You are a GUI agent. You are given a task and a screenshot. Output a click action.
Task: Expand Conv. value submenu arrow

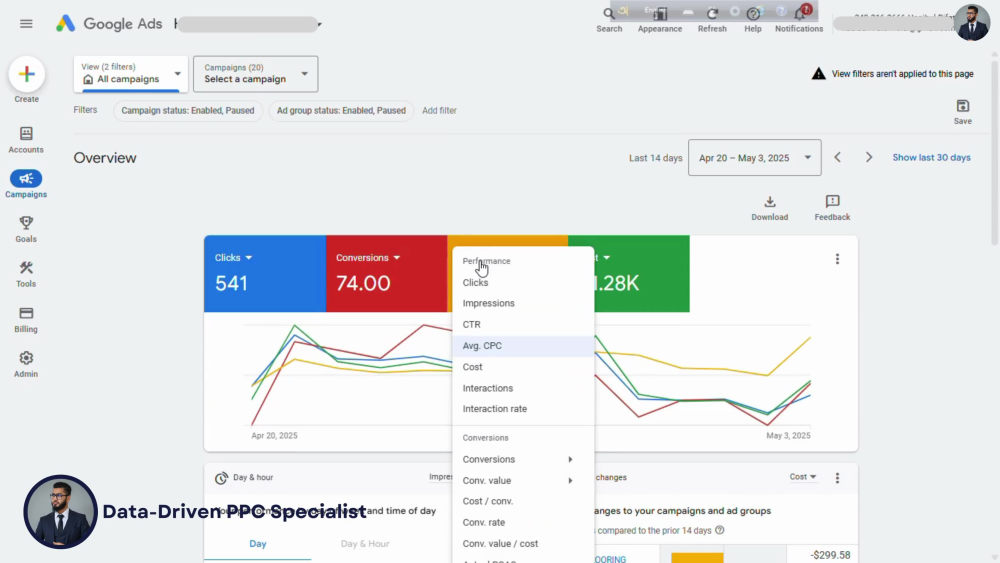[570, 481]
